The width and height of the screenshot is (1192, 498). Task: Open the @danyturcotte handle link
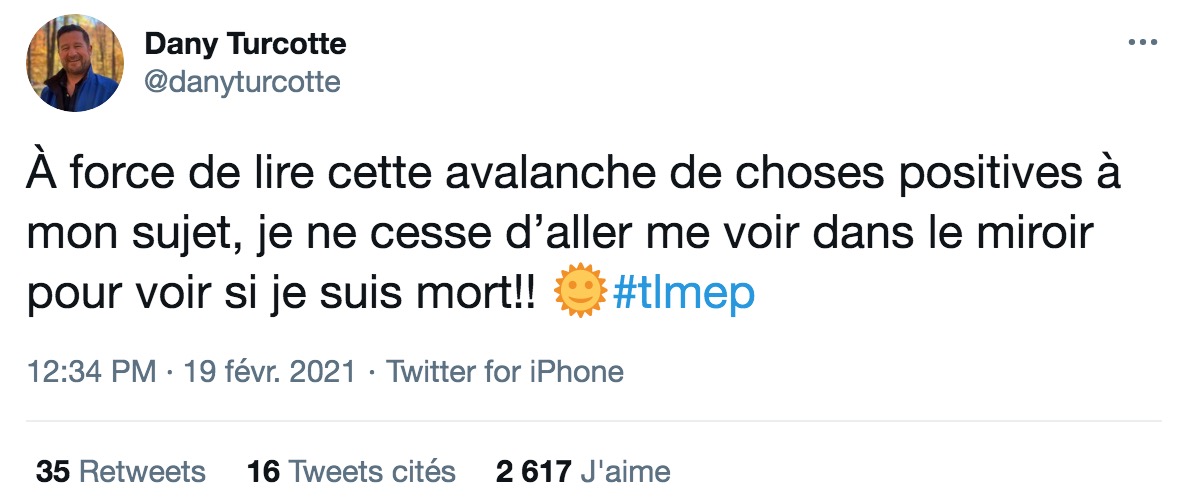pos(243,81)
